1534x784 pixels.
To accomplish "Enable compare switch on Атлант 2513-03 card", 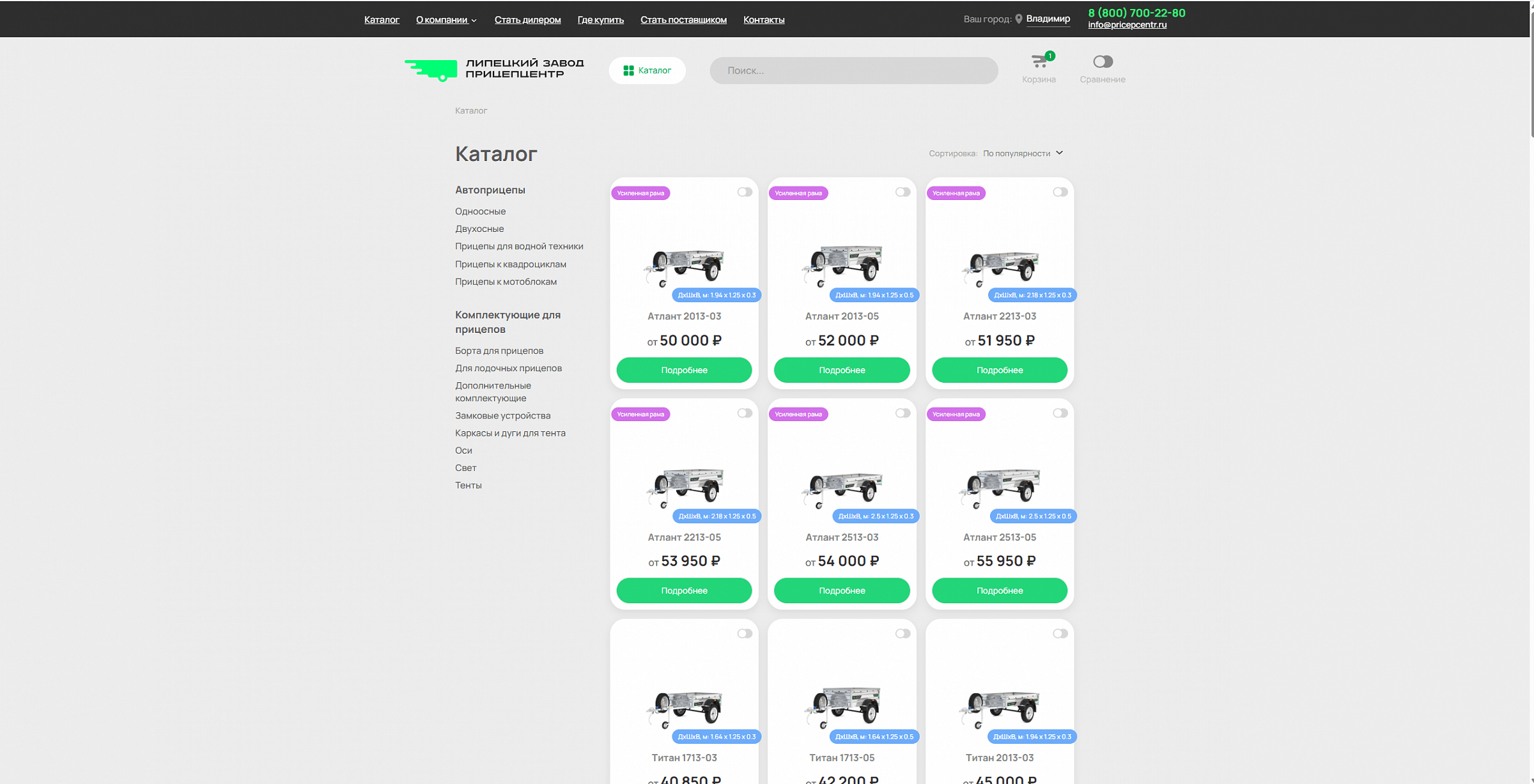I will coord(902,413).
